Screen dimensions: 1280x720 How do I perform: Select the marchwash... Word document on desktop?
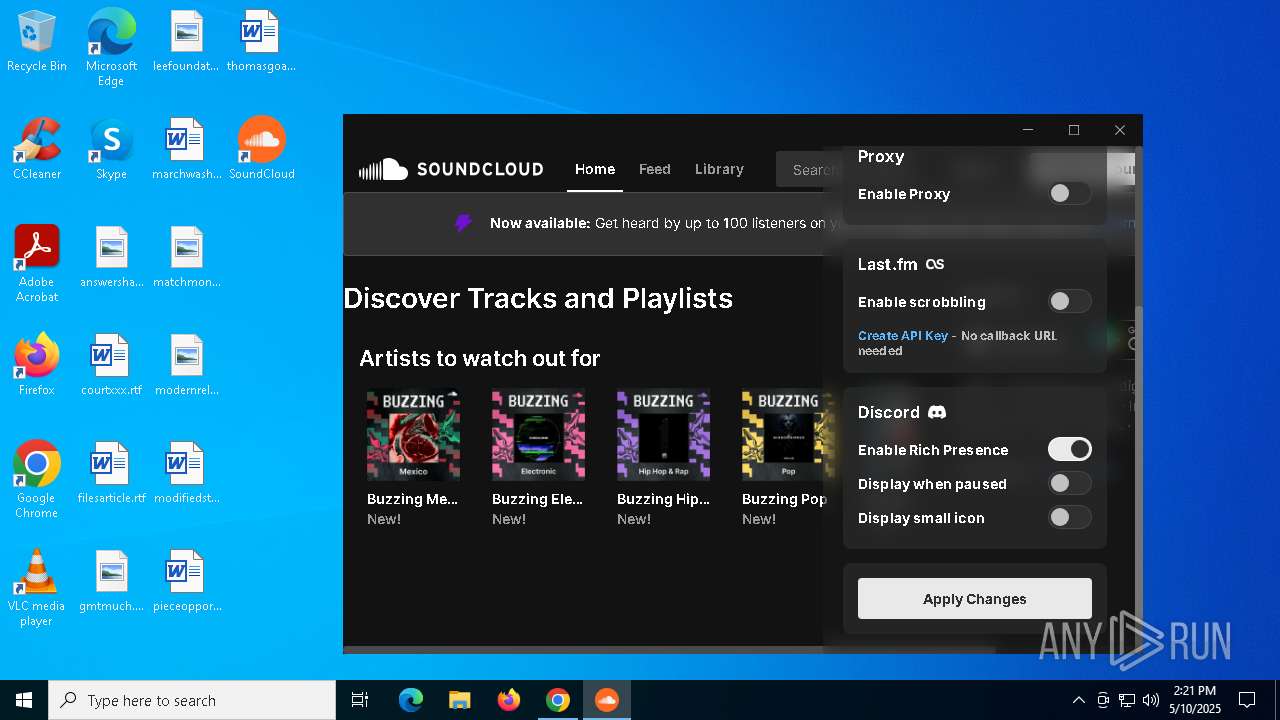[186, 149]
